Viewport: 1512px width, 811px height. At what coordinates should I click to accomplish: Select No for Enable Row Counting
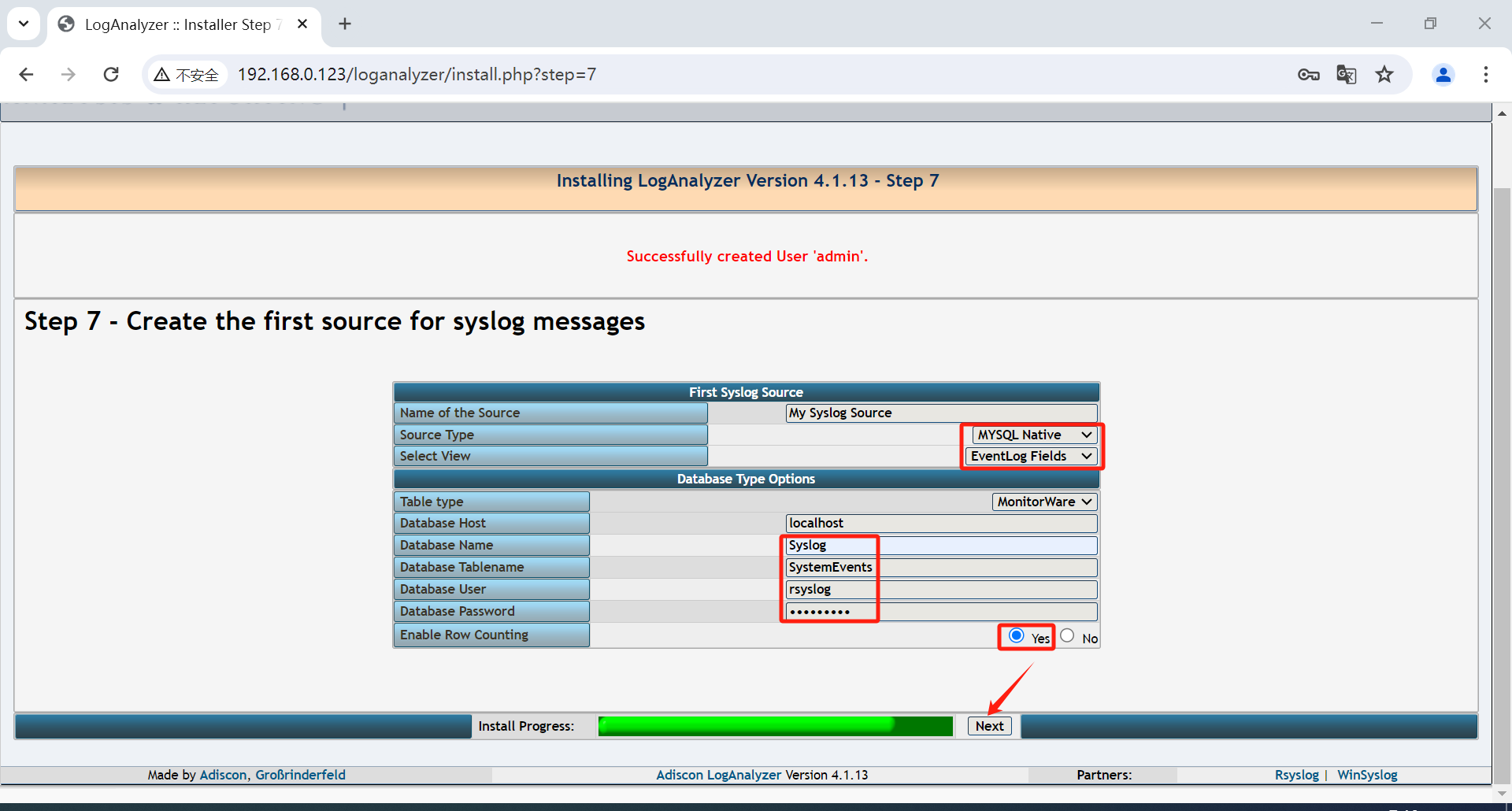click(1067, 635)
